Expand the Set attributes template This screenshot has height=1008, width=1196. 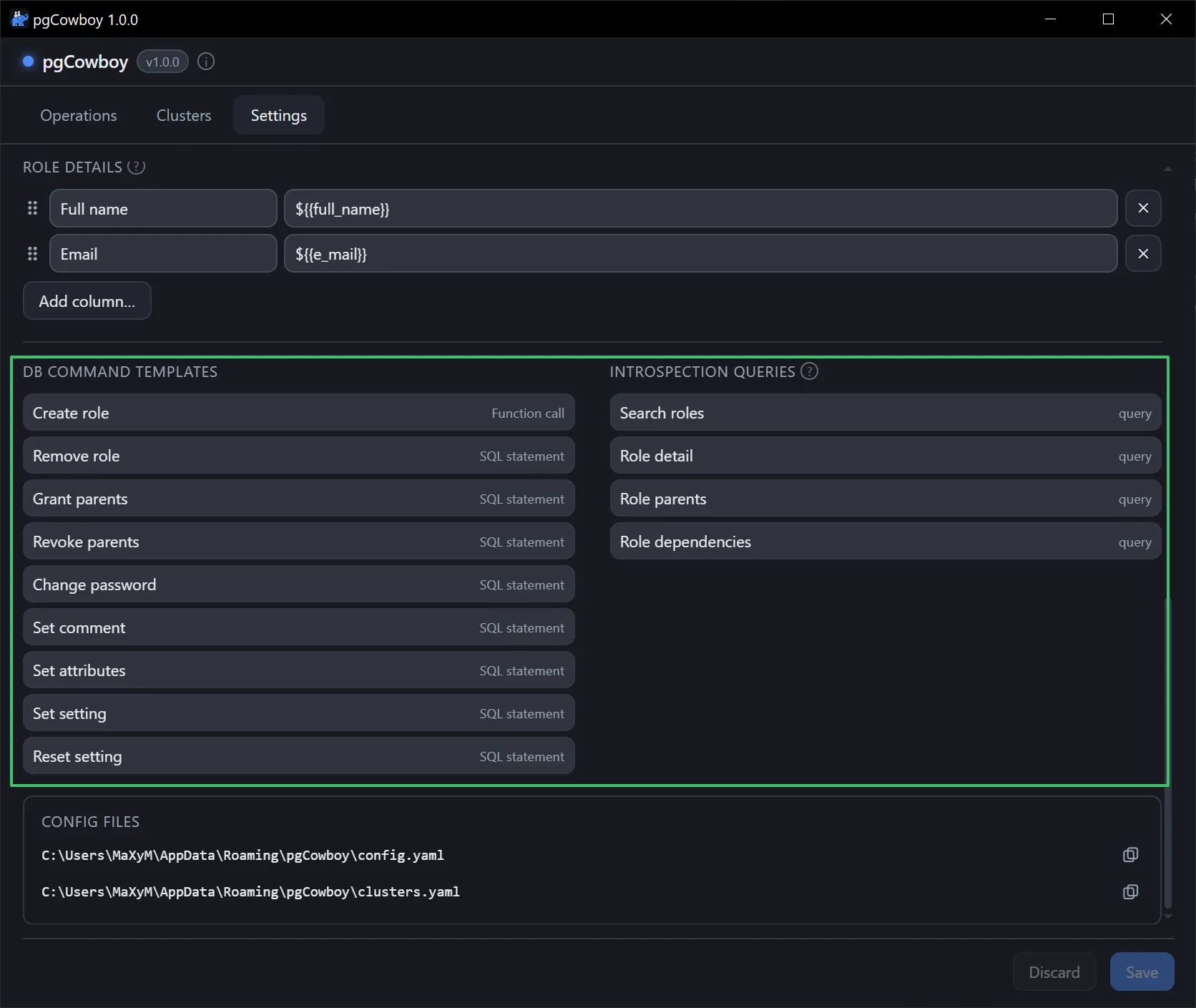point(299,670)
